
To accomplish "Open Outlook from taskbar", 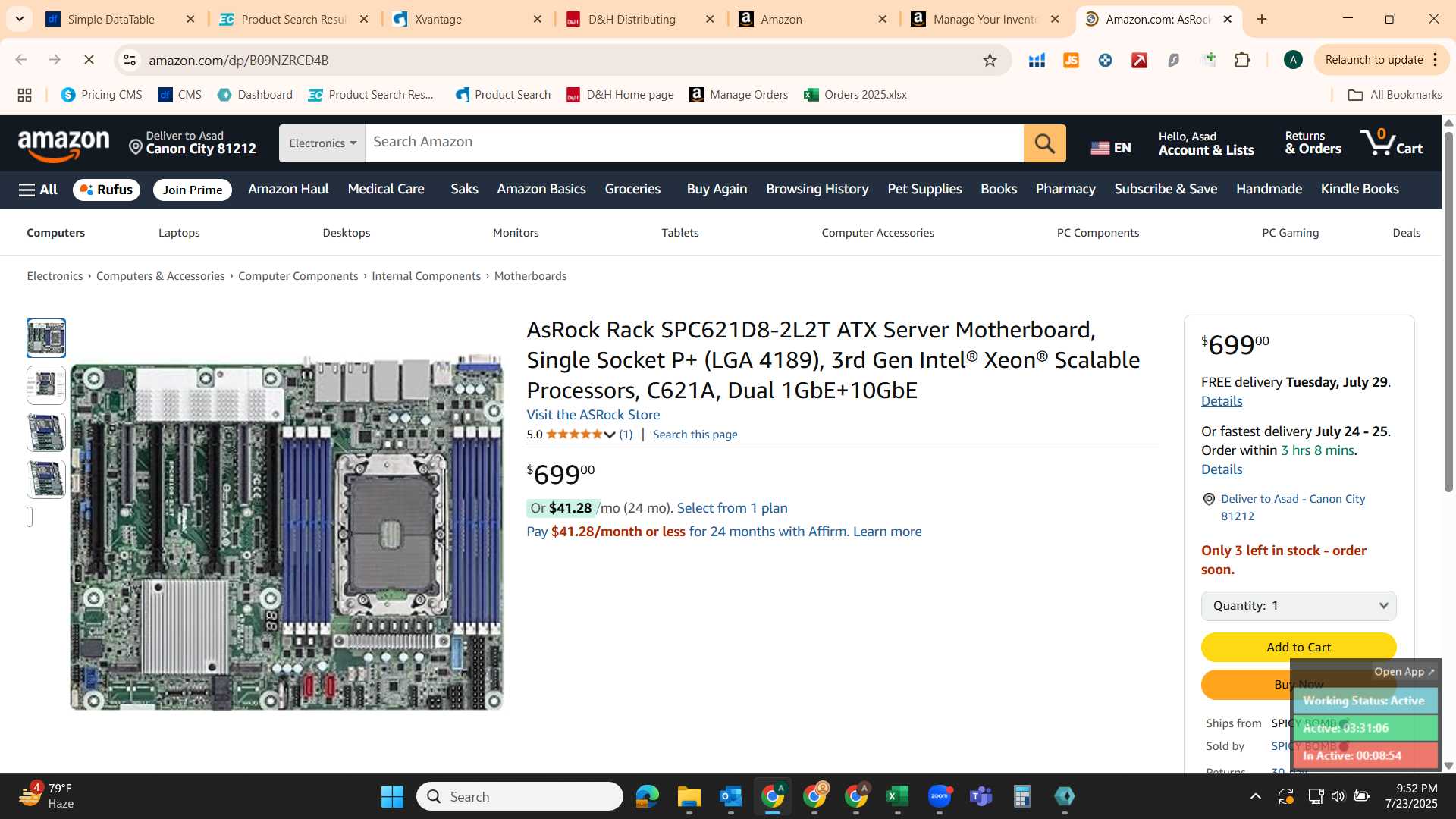I will click(x=730, y=796).
